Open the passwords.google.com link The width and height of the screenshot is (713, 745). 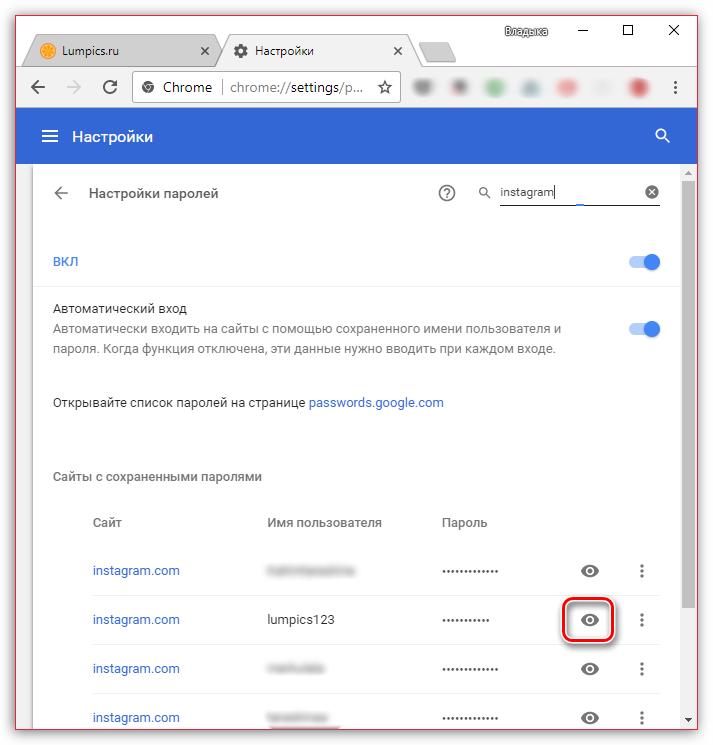point(376,402)
